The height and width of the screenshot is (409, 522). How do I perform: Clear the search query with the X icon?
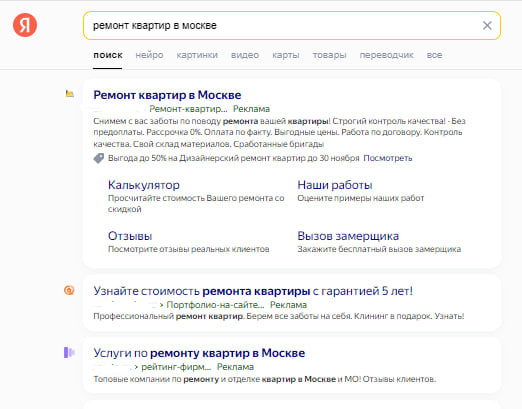pyautogui.click(x=487, y=25)
